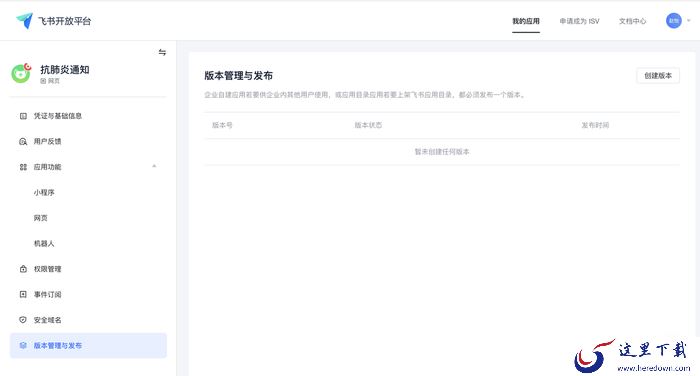This screenshot has width=700, height=376.
Task: Click the 创建版本 button
Action: [x=658, y=75]
